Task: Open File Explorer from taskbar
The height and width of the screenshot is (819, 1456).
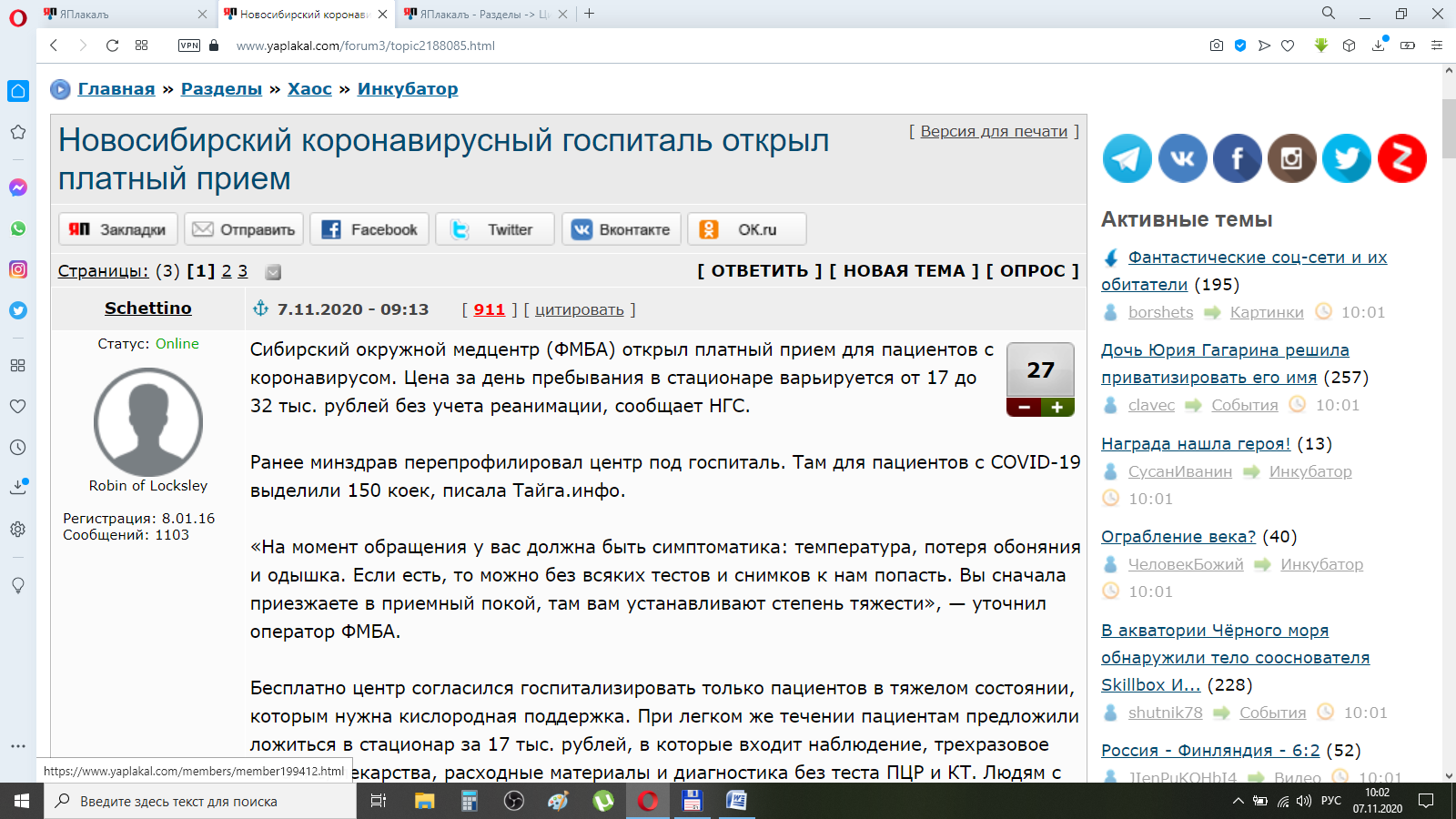Action: (425, 802)
